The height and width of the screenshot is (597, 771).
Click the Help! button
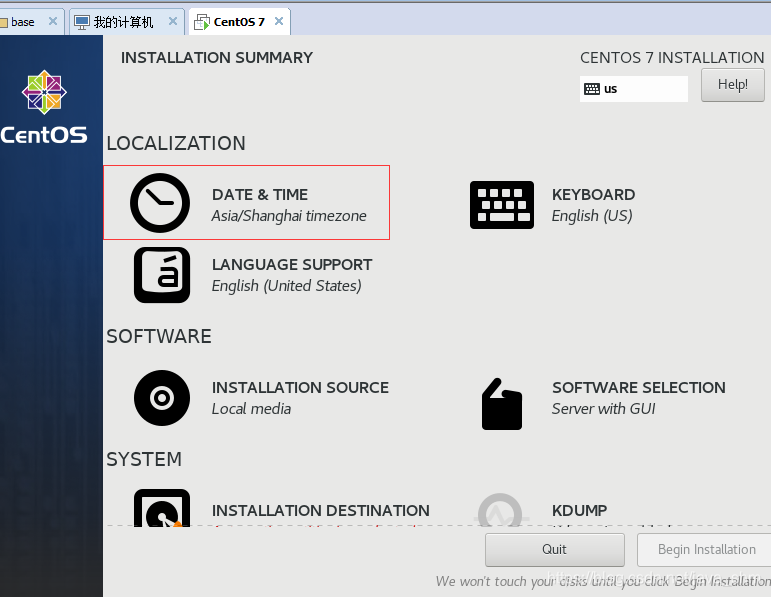click(x=733, y=85)
